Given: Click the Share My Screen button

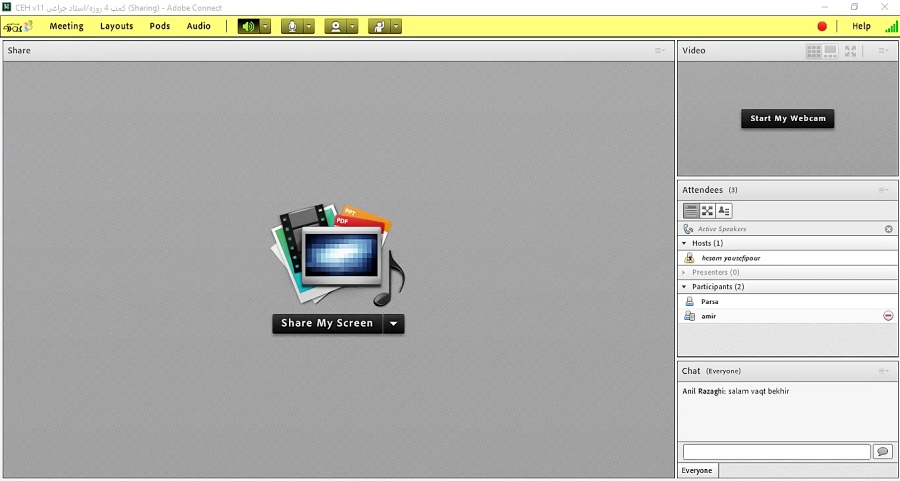Looking at the screenshot, I should 327,323.
